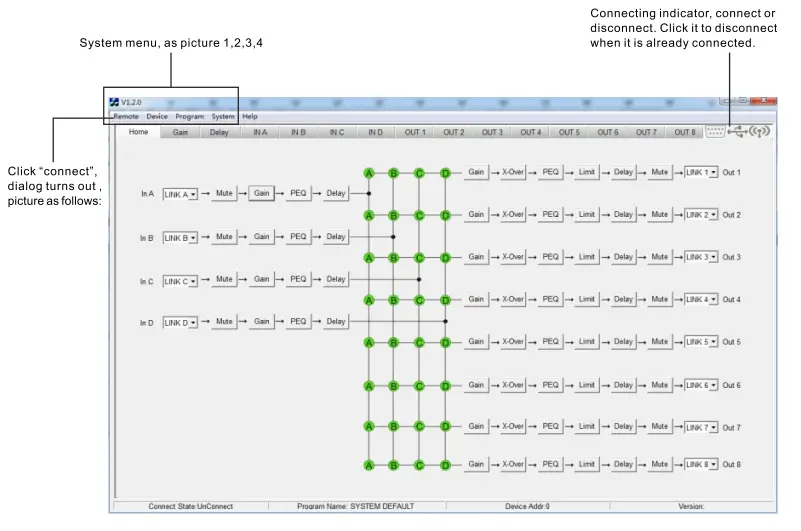Open the LINK B dropdown for In B
The width and height of the screenshot is (801, 531).
180,238
